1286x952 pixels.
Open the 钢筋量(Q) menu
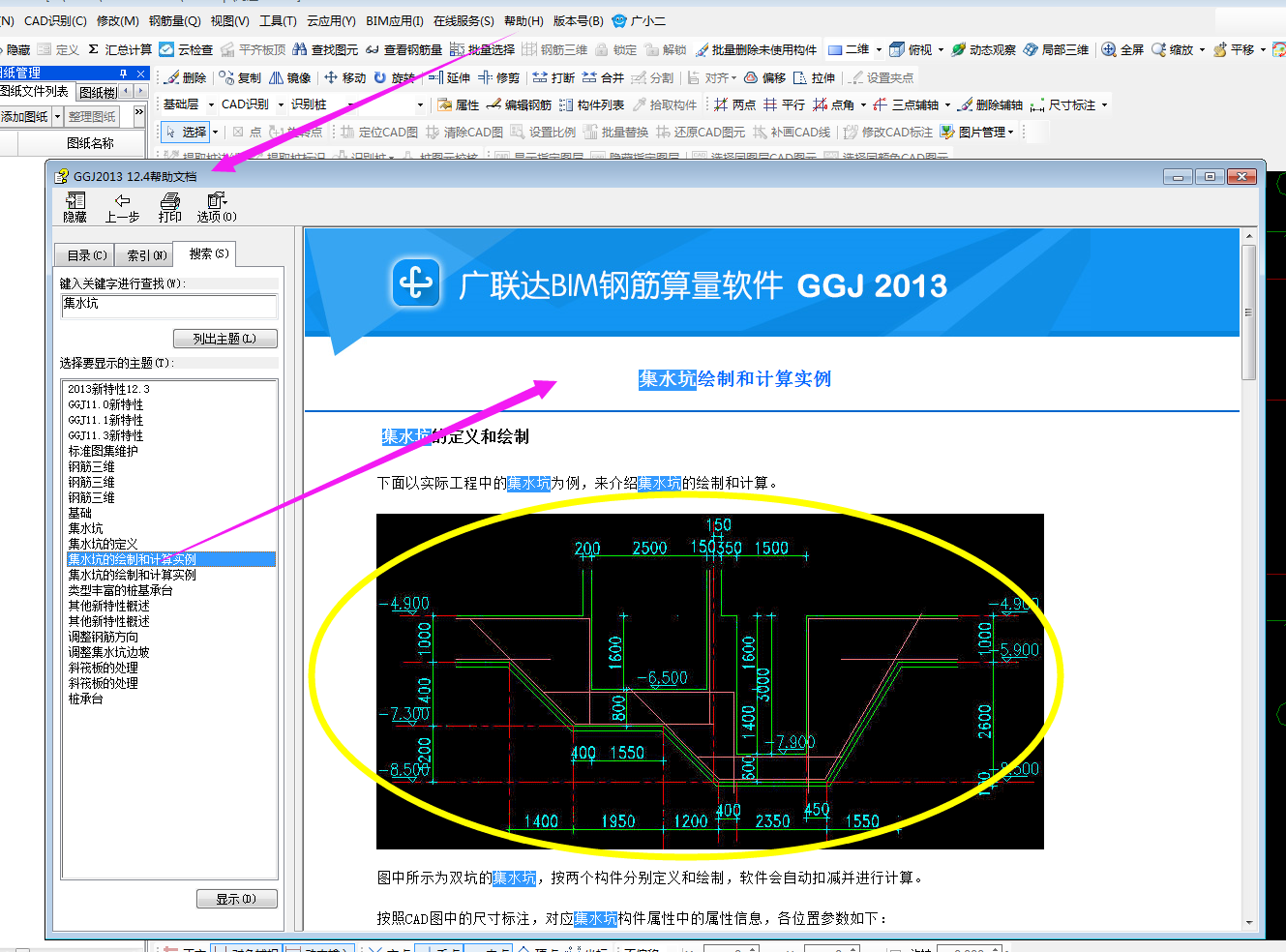175,20
